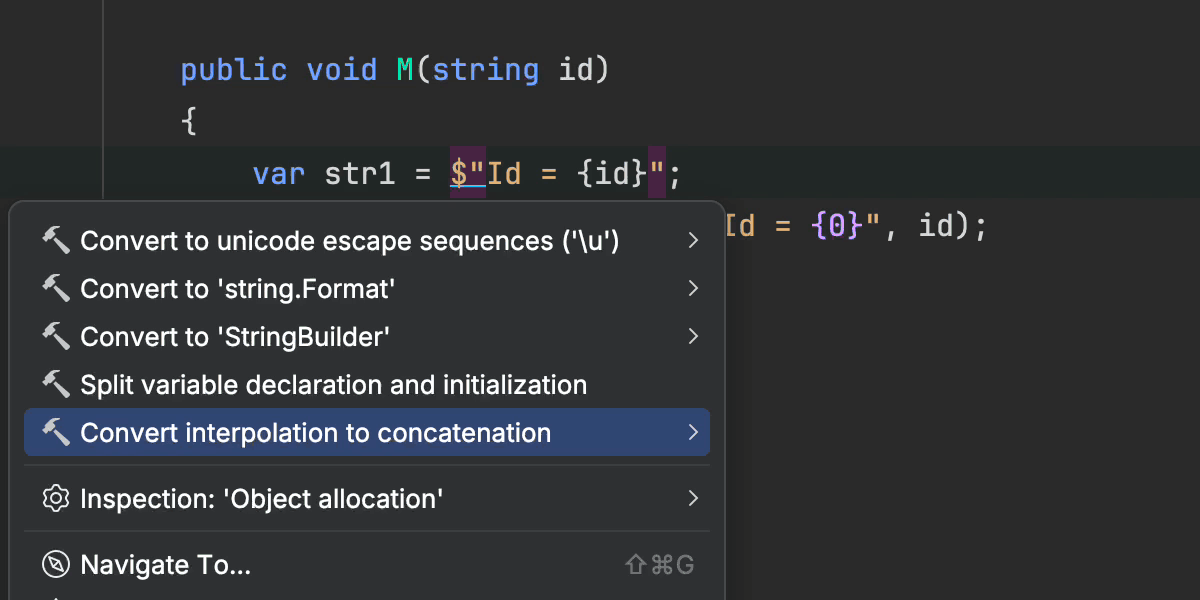
Task: Select Convert to 'string.Format' menu item
Action: point(238,289)
